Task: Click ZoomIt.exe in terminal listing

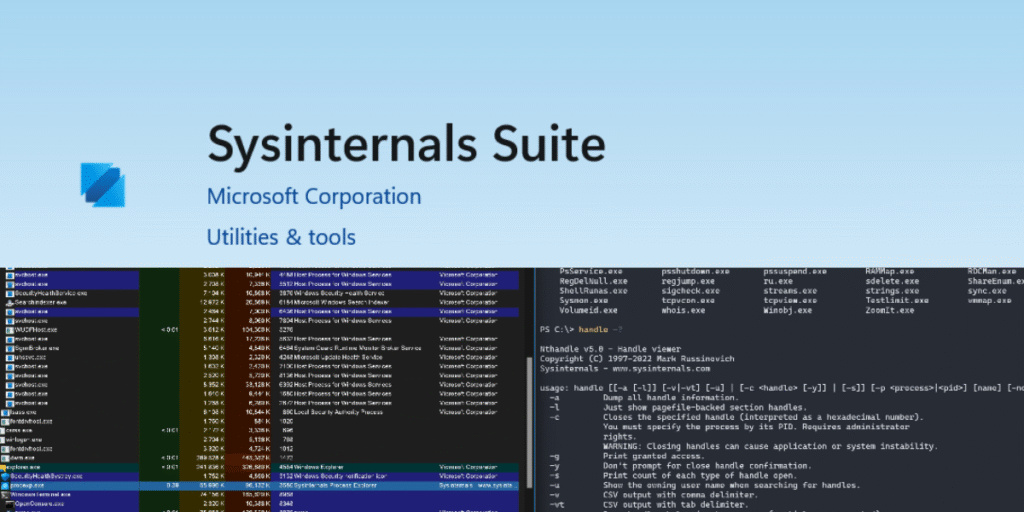Action: pyautogui.click(x=889, y=310)
